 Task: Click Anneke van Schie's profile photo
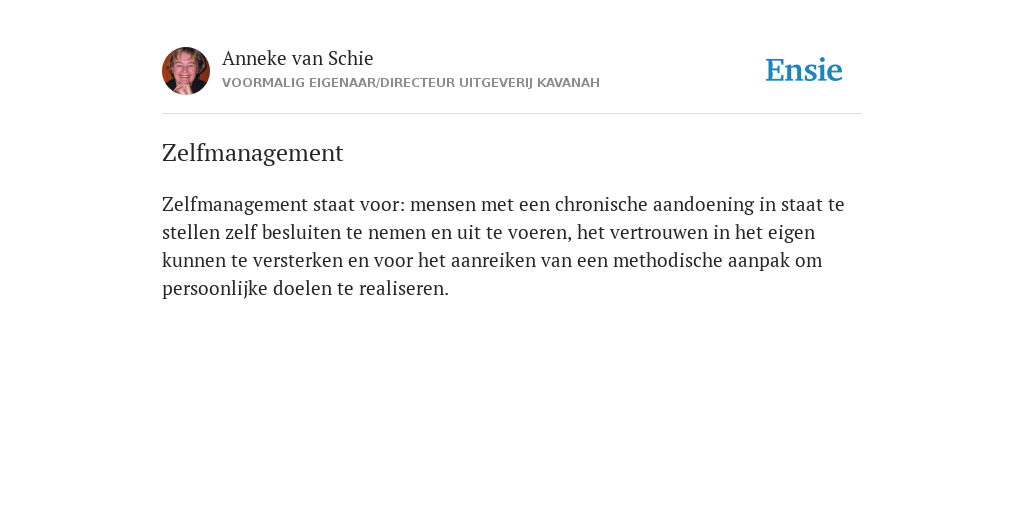(x=186, y=71)
